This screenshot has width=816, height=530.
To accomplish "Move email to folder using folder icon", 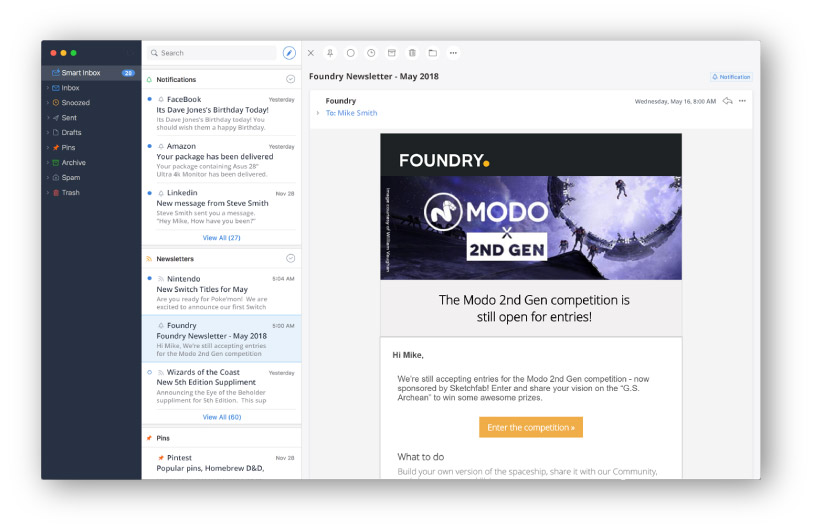I will point(432,53).
